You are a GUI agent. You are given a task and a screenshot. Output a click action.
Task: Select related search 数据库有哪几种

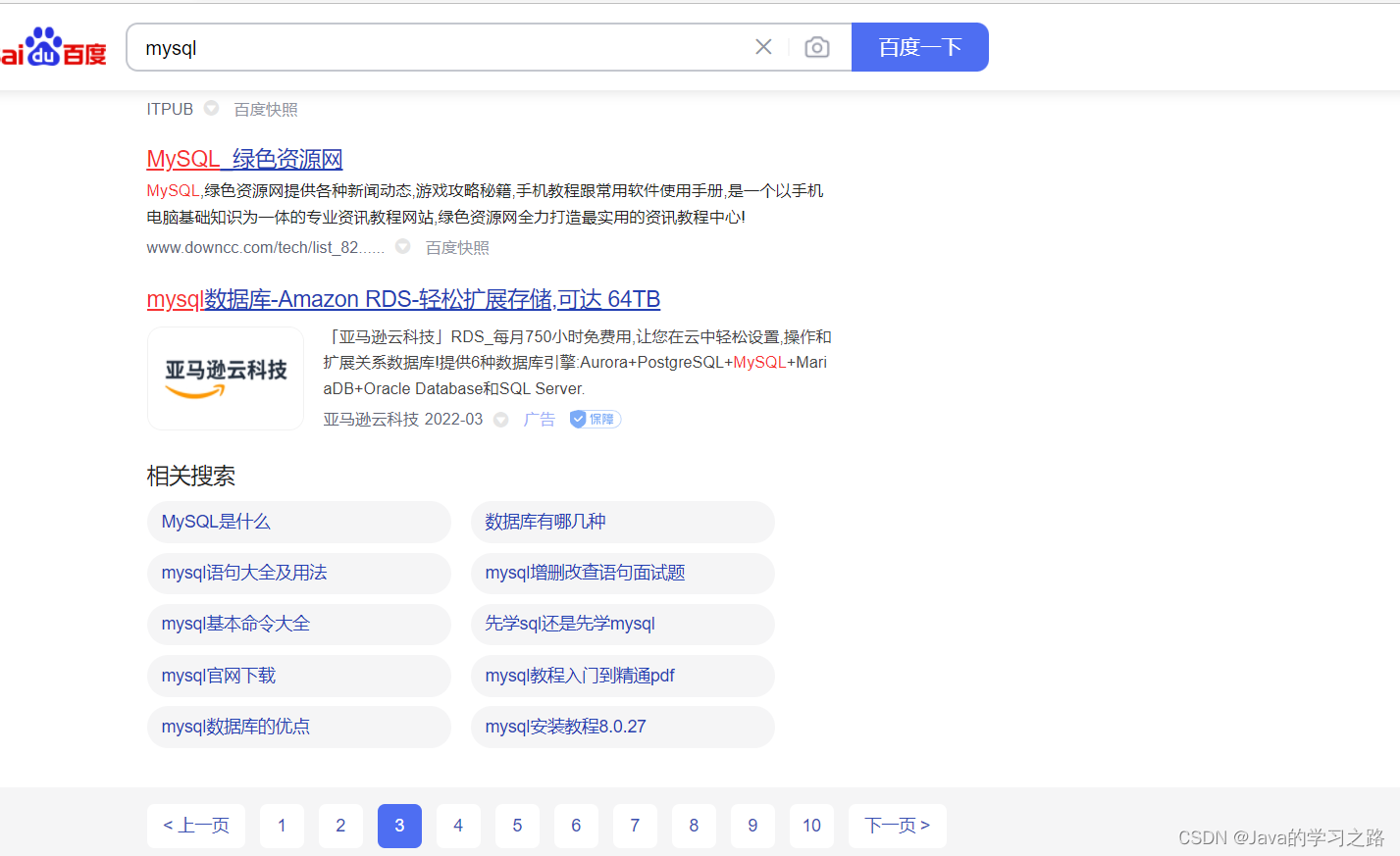tap(623, 523)
